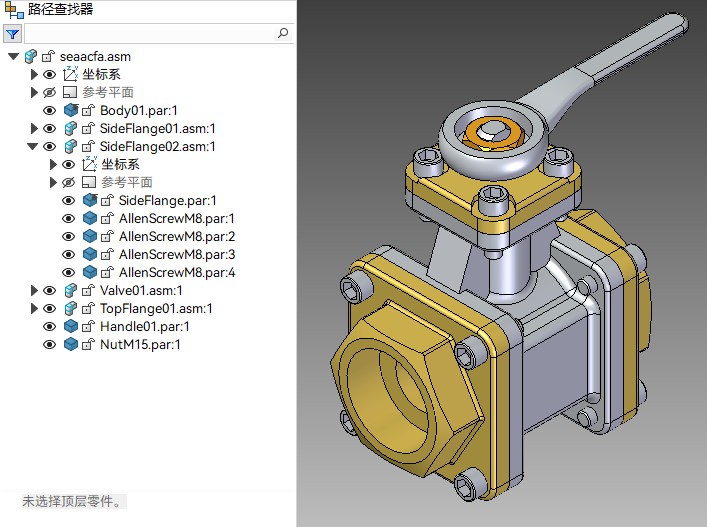Image resolution: width=707 pixels, height=527 pixels.
Task: Click the PathFinder panel title icon
Action: tap(14, 9)
